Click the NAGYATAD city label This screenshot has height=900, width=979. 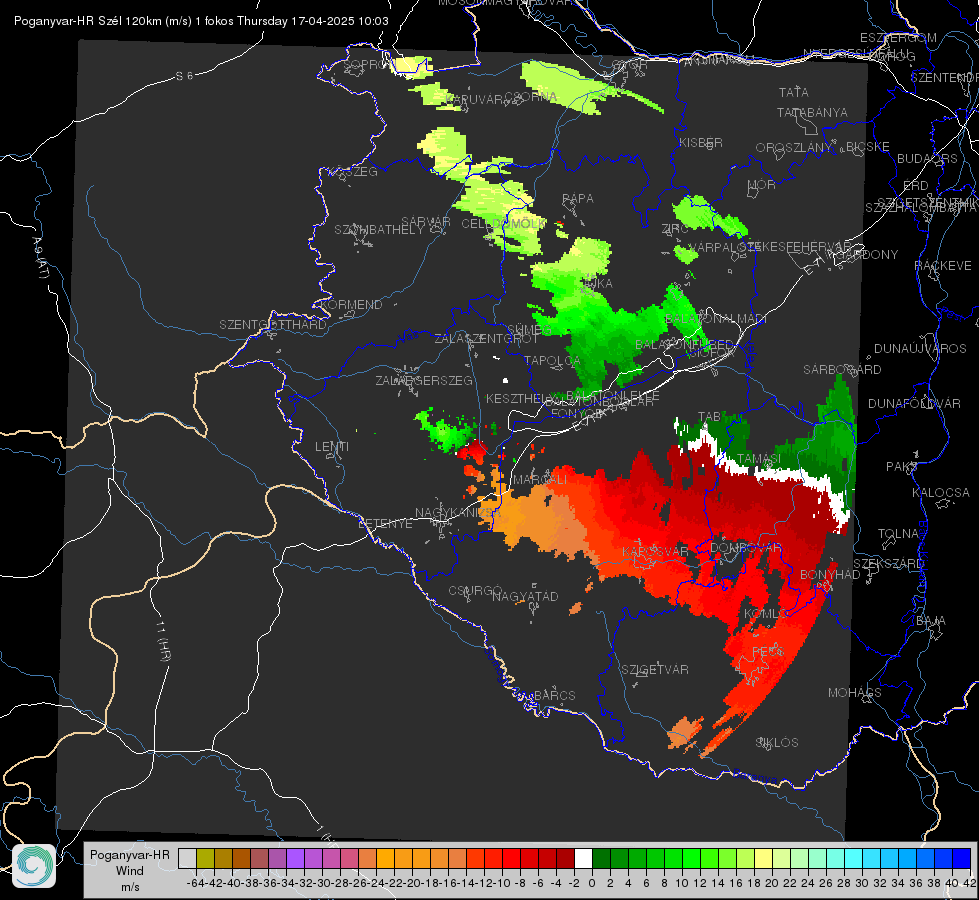click(x=525, y=596)
